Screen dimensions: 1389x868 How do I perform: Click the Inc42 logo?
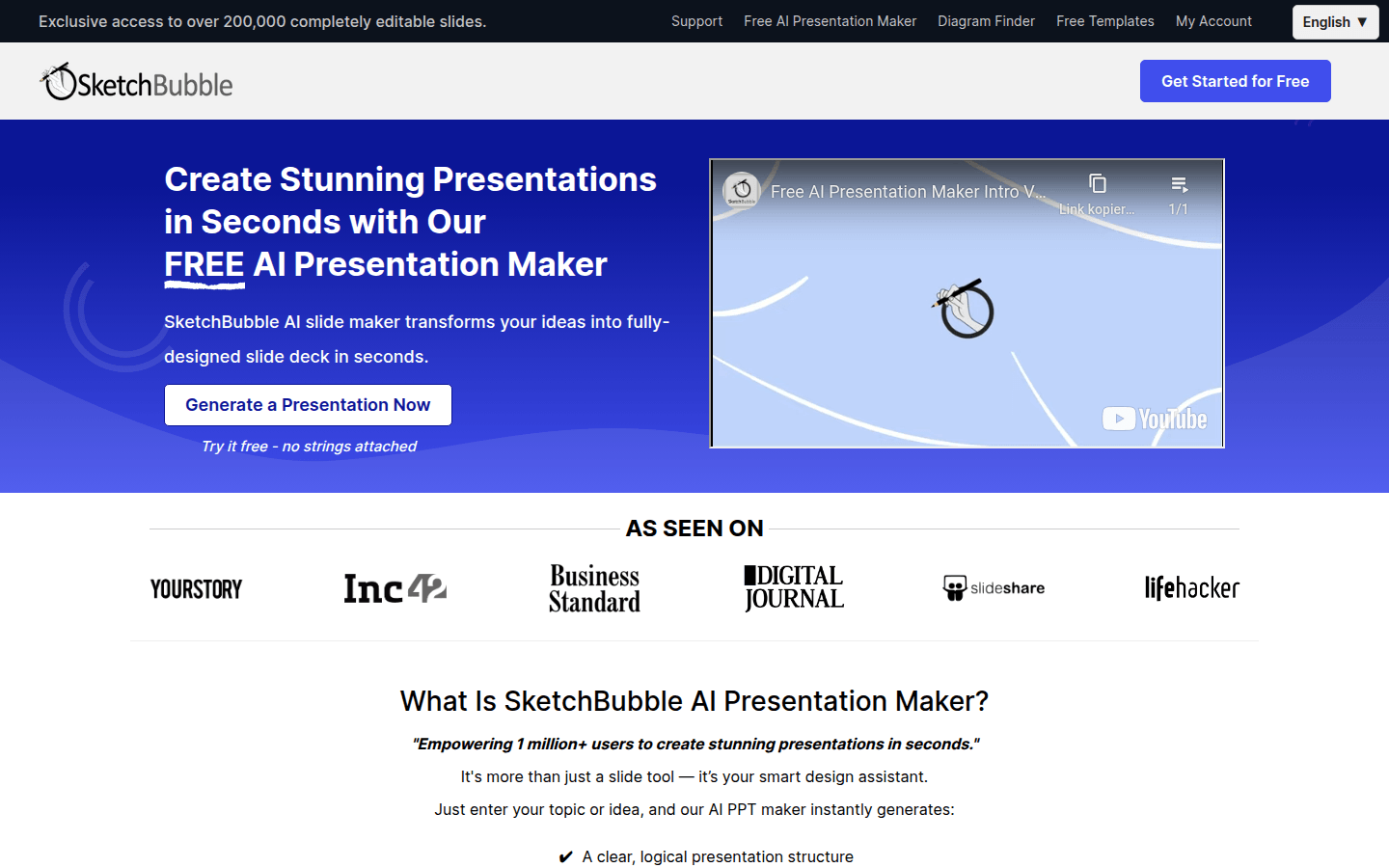click(x=395, y=588)
